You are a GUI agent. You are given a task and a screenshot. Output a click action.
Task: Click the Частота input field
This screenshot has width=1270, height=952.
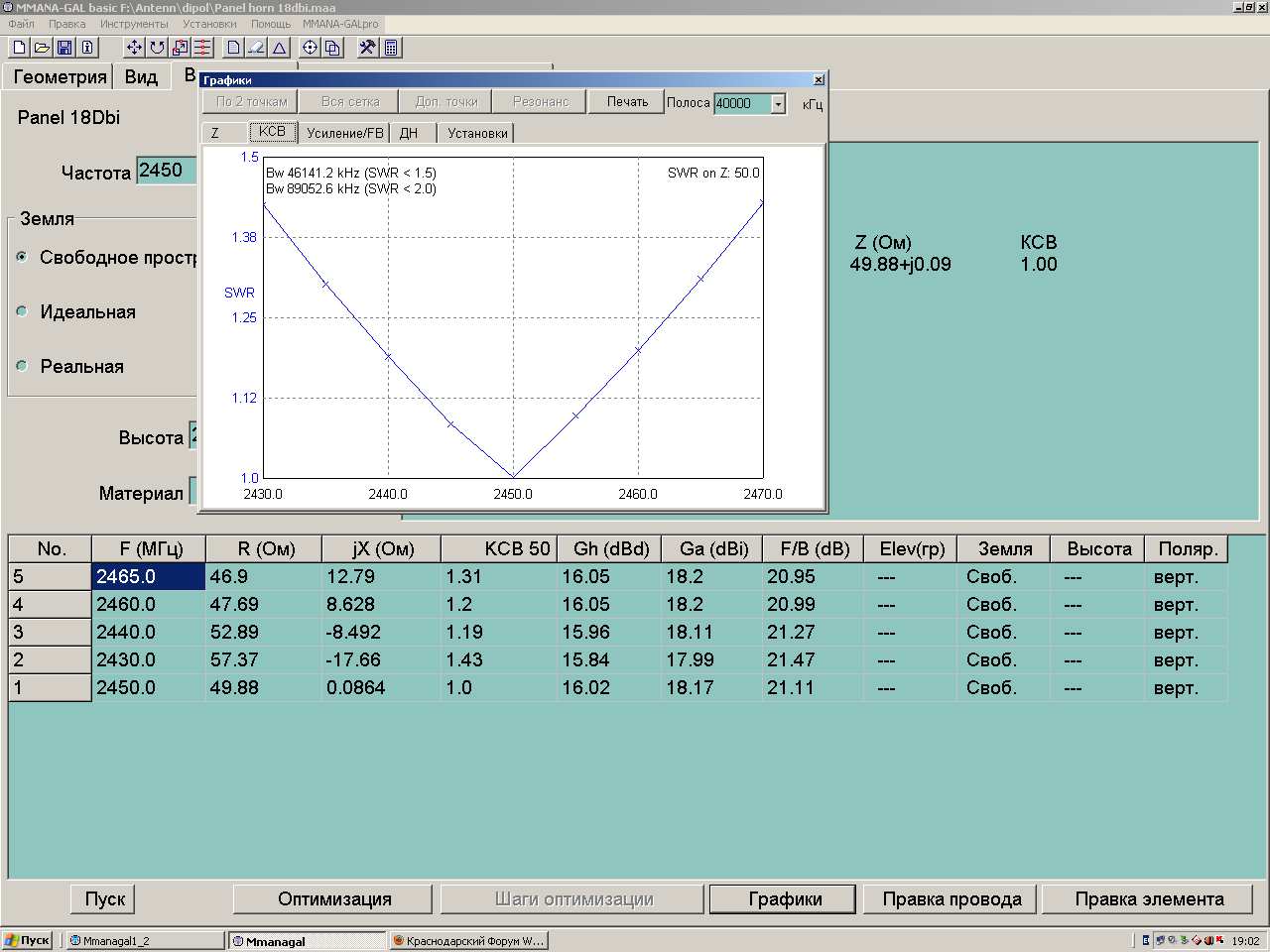coord(166,171)
